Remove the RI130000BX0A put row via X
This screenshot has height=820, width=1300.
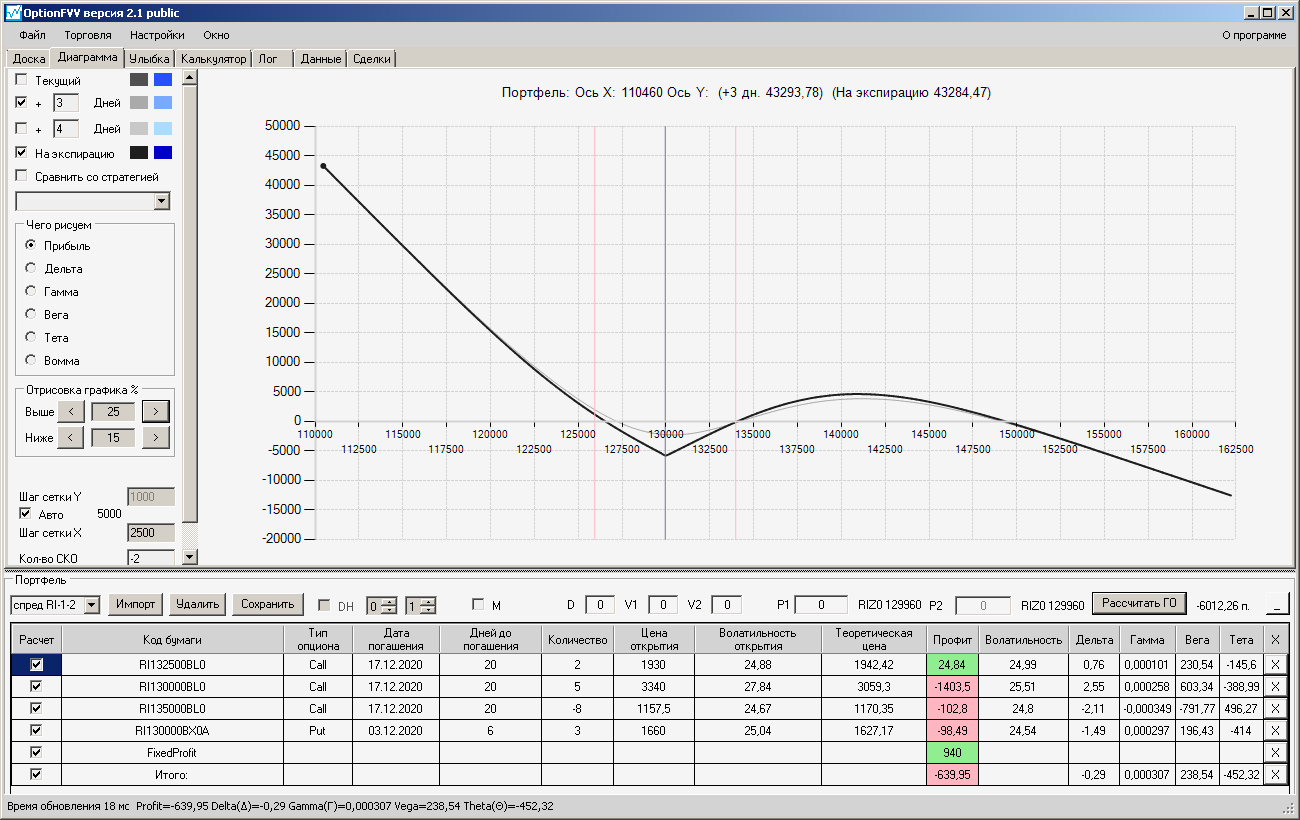[1274, 730]
